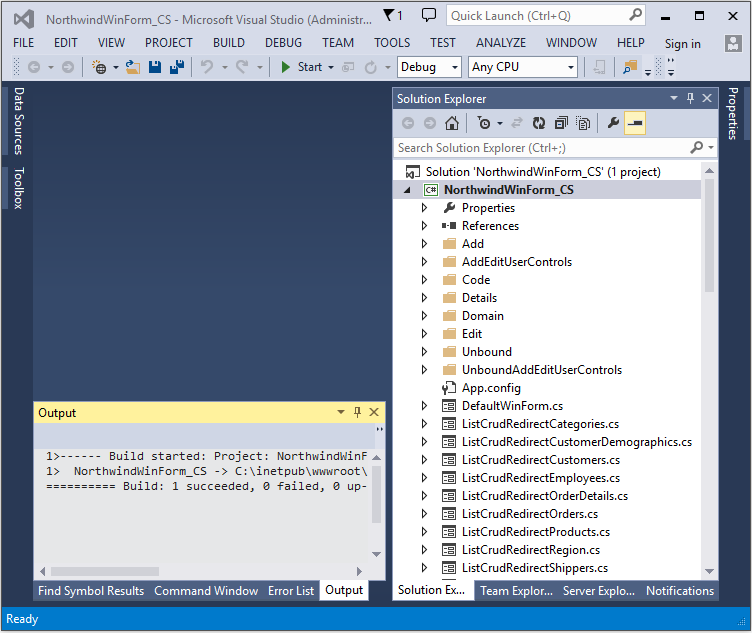
Task: Switch to Find Symbol Results tab
Action: point(91,591)
